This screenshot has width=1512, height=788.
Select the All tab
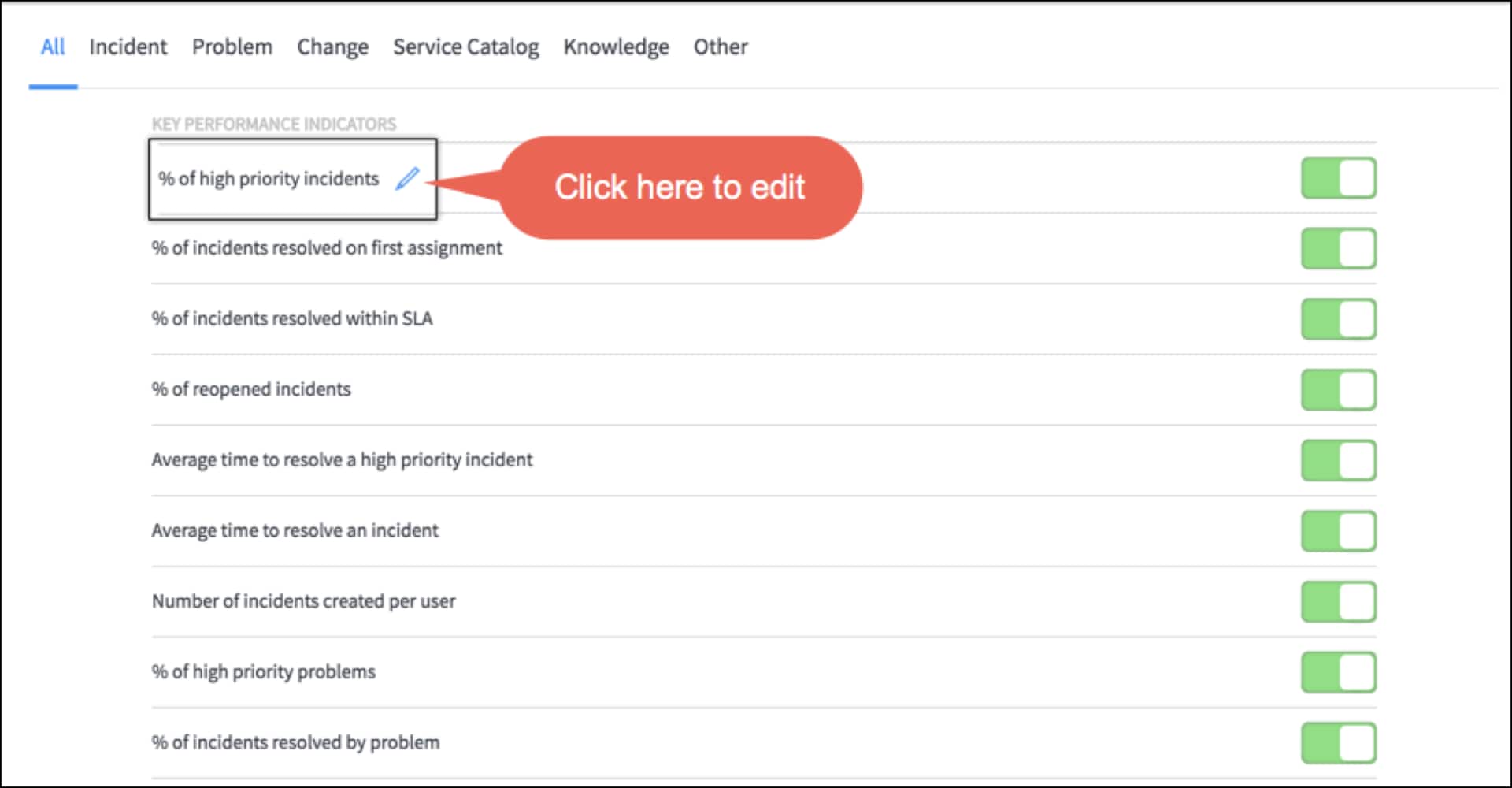pyautogui.click(x=53, y=47)
